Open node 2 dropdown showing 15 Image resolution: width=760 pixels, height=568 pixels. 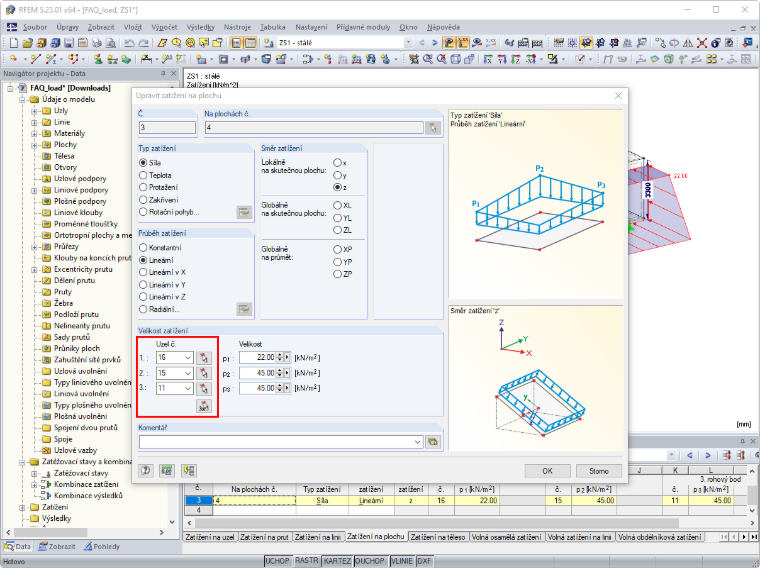tap(188, 373)
